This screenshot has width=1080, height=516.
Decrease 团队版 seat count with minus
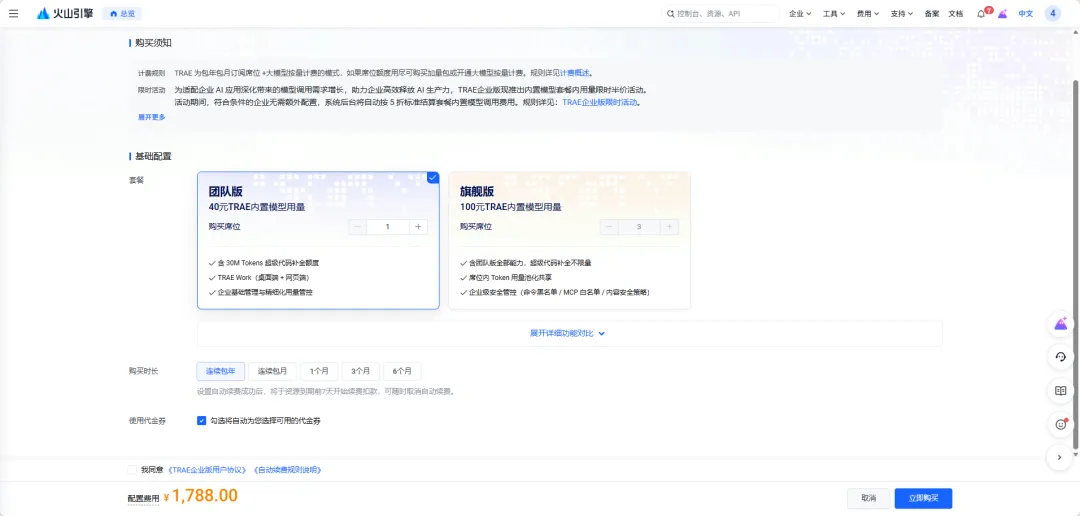357,227
